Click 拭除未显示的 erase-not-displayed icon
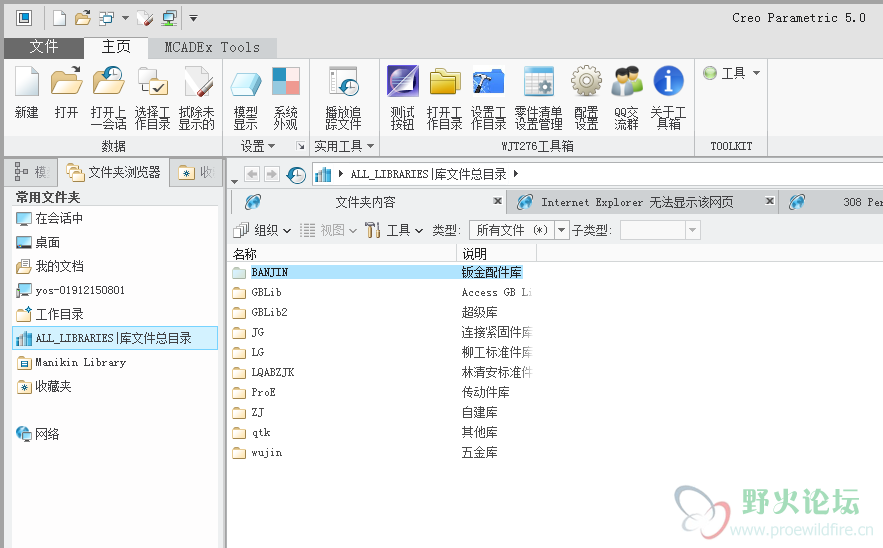This screenshot has height=548, width=883. tap(197, 82)
